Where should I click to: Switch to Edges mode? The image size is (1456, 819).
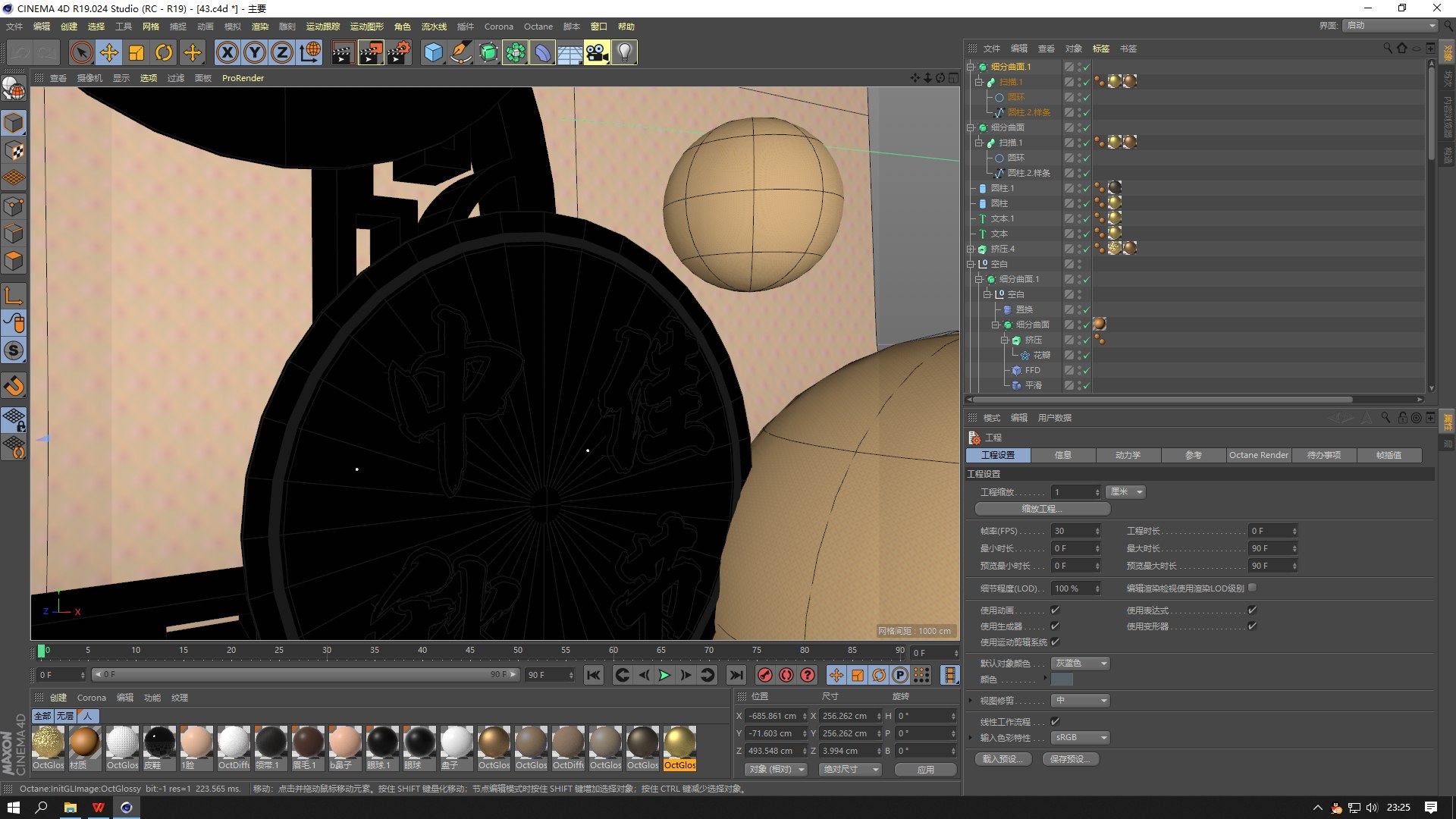tap(14, 233)
